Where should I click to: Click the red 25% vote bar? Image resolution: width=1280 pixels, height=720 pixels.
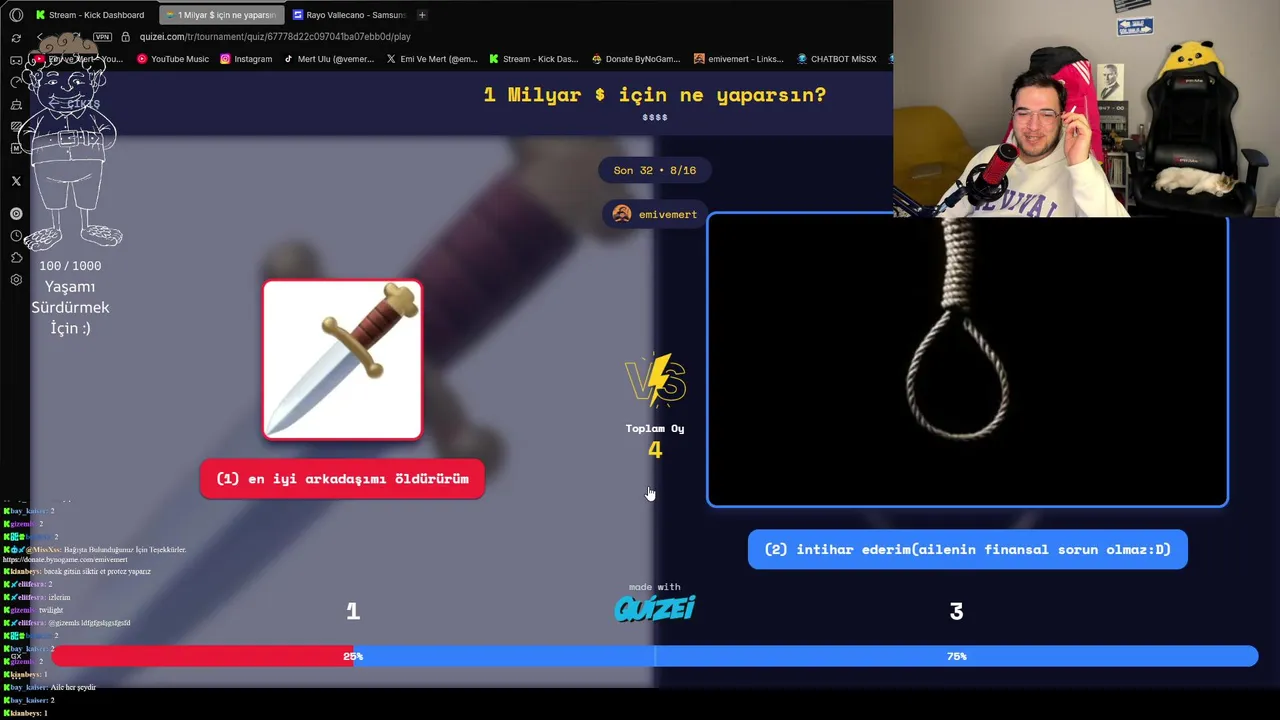coord(203,656)
